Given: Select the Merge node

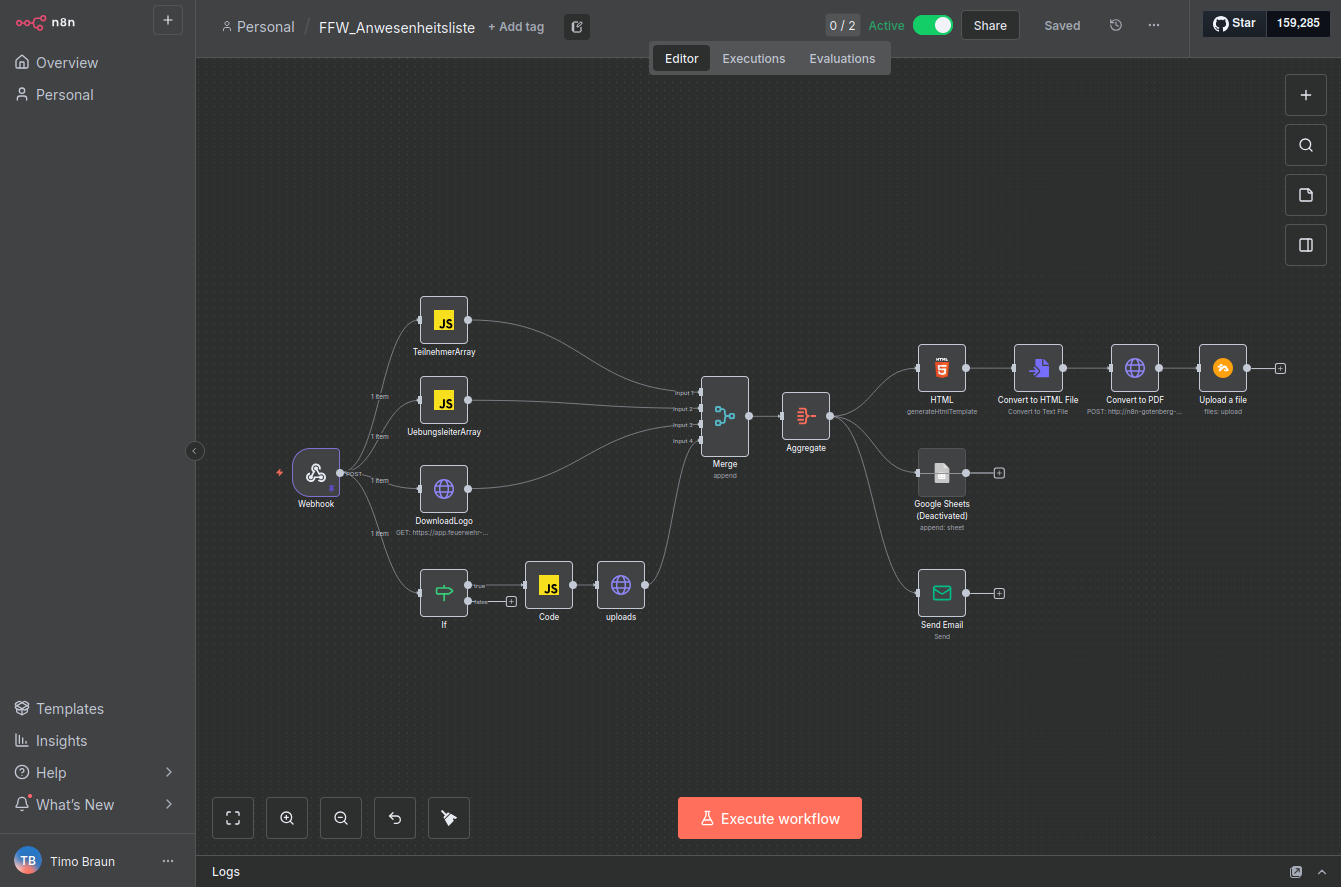Looking at the screenshot, I should (x=725, y=416).
